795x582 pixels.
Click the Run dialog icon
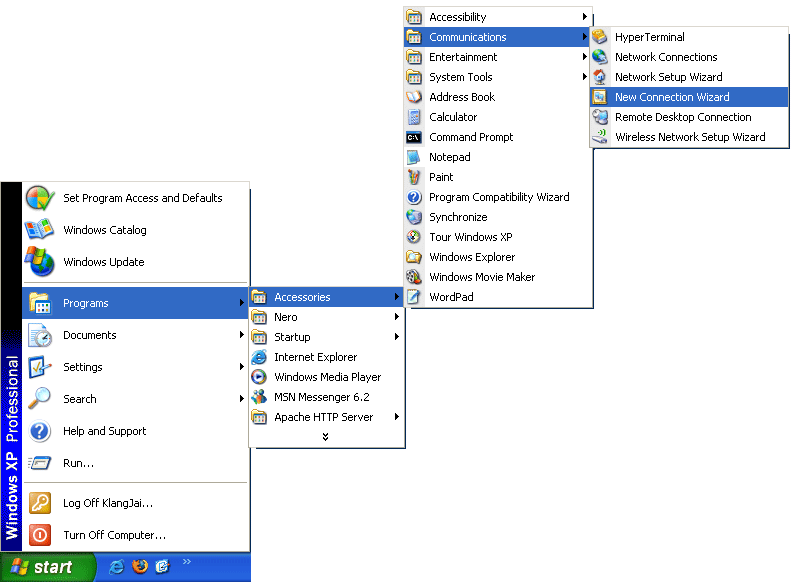pyautogui.click(x=40, y=463)
